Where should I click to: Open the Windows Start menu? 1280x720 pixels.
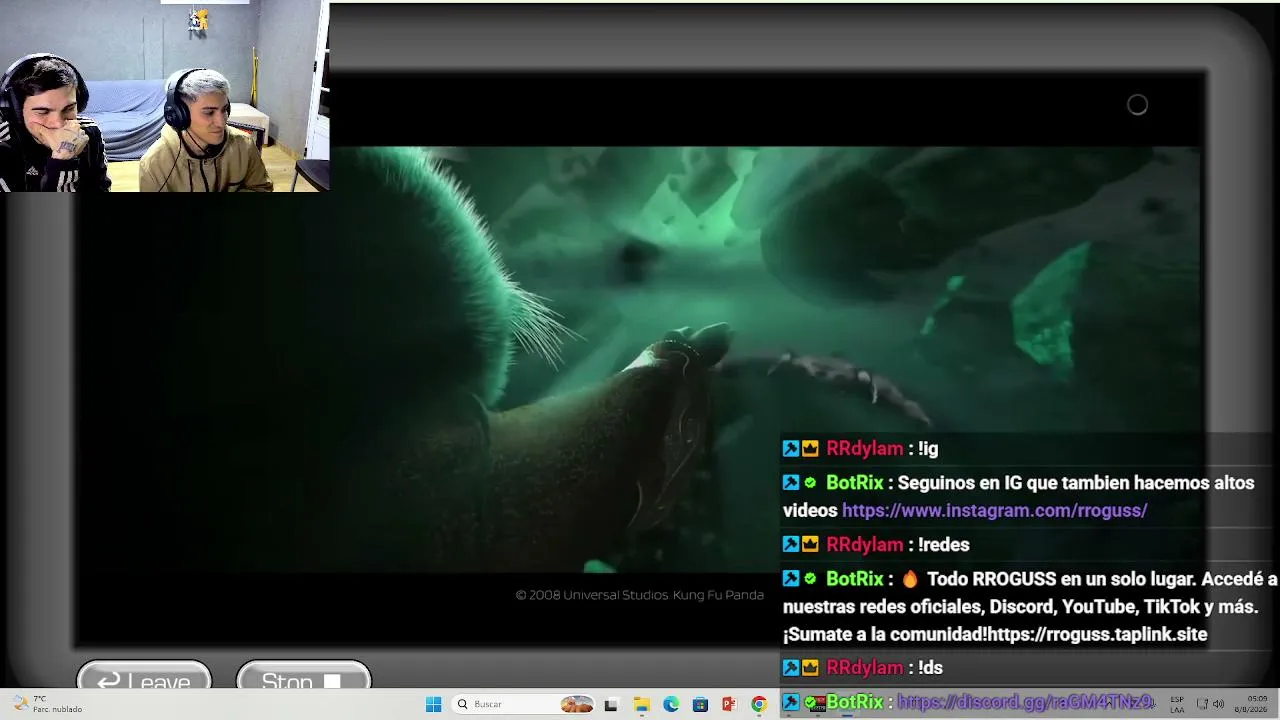coord(433,704)
